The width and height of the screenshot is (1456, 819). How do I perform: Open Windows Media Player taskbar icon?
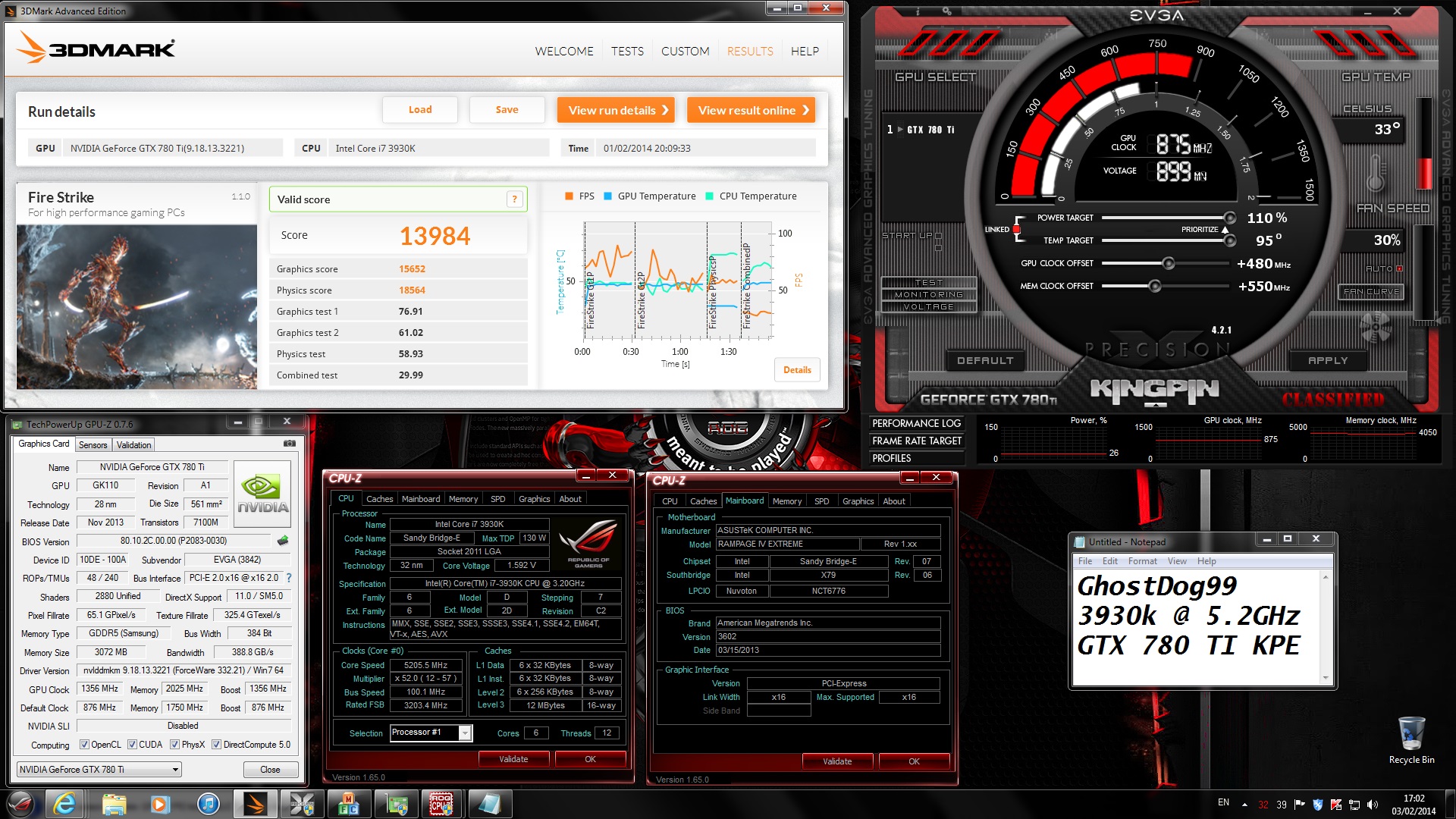160,804
